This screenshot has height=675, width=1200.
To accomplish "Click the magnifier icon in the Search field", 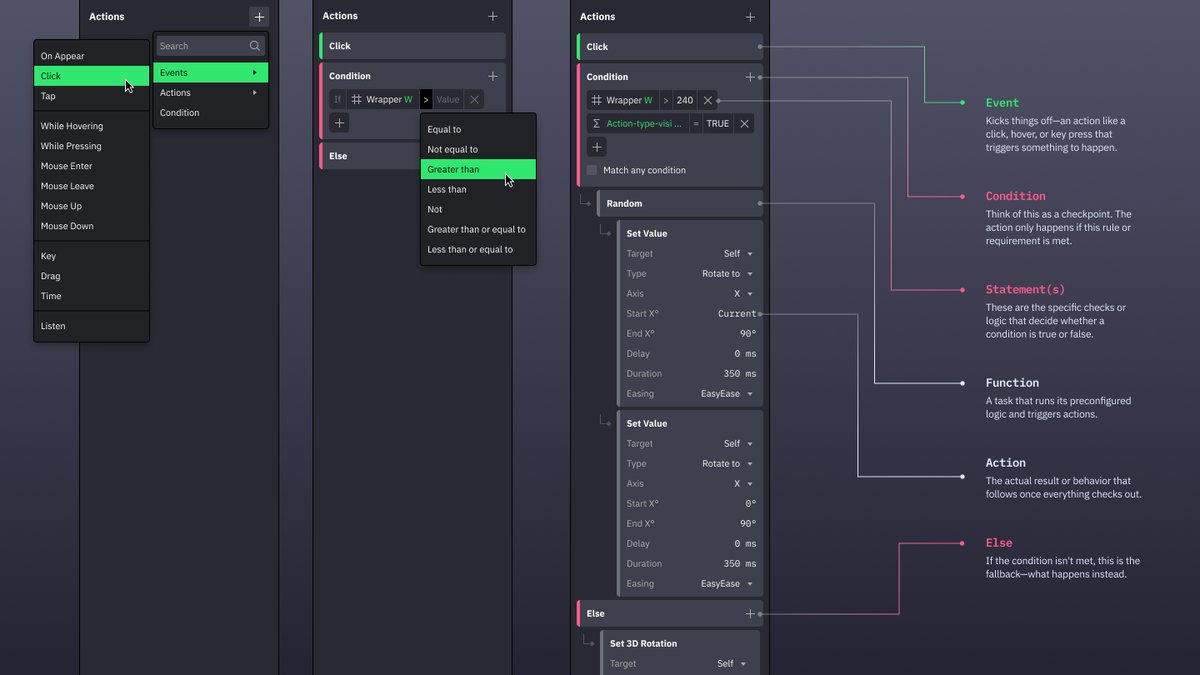I will click(255, 46).
